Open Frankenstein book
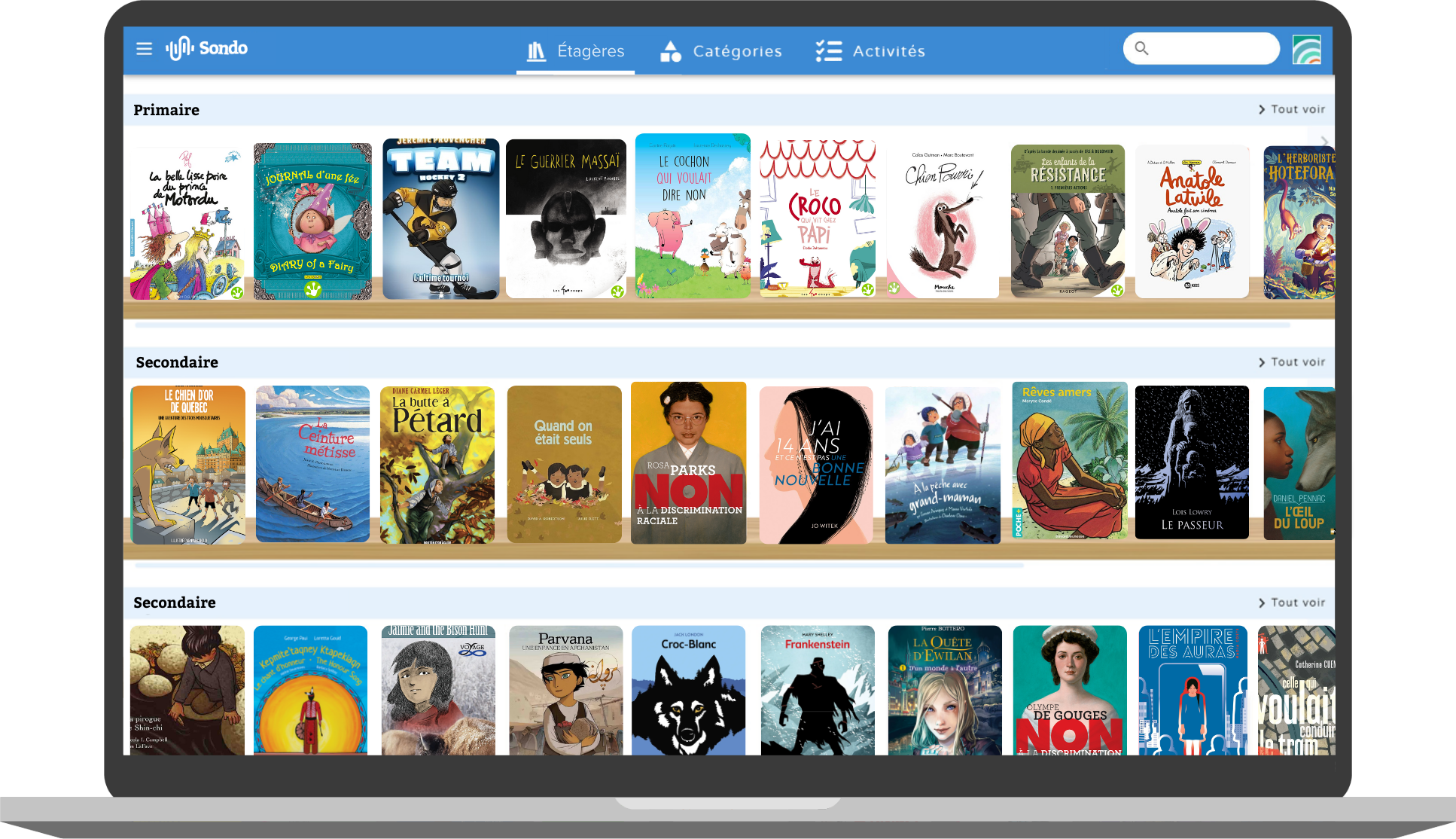This screenshot has width=1456, height=839. (818, 690)
